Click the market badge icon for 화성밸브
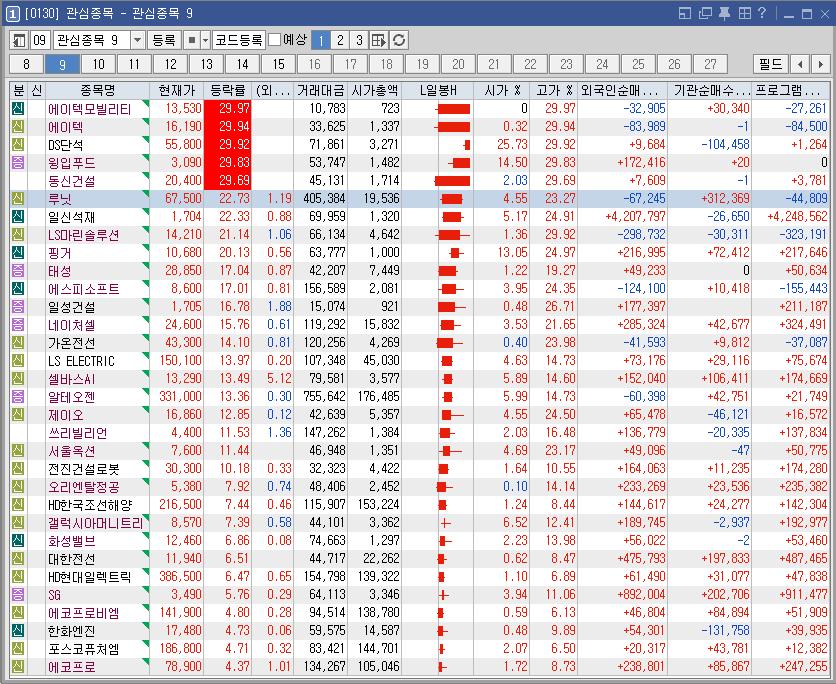The height and width of the screenshot is (684, 836). point(18,541)
